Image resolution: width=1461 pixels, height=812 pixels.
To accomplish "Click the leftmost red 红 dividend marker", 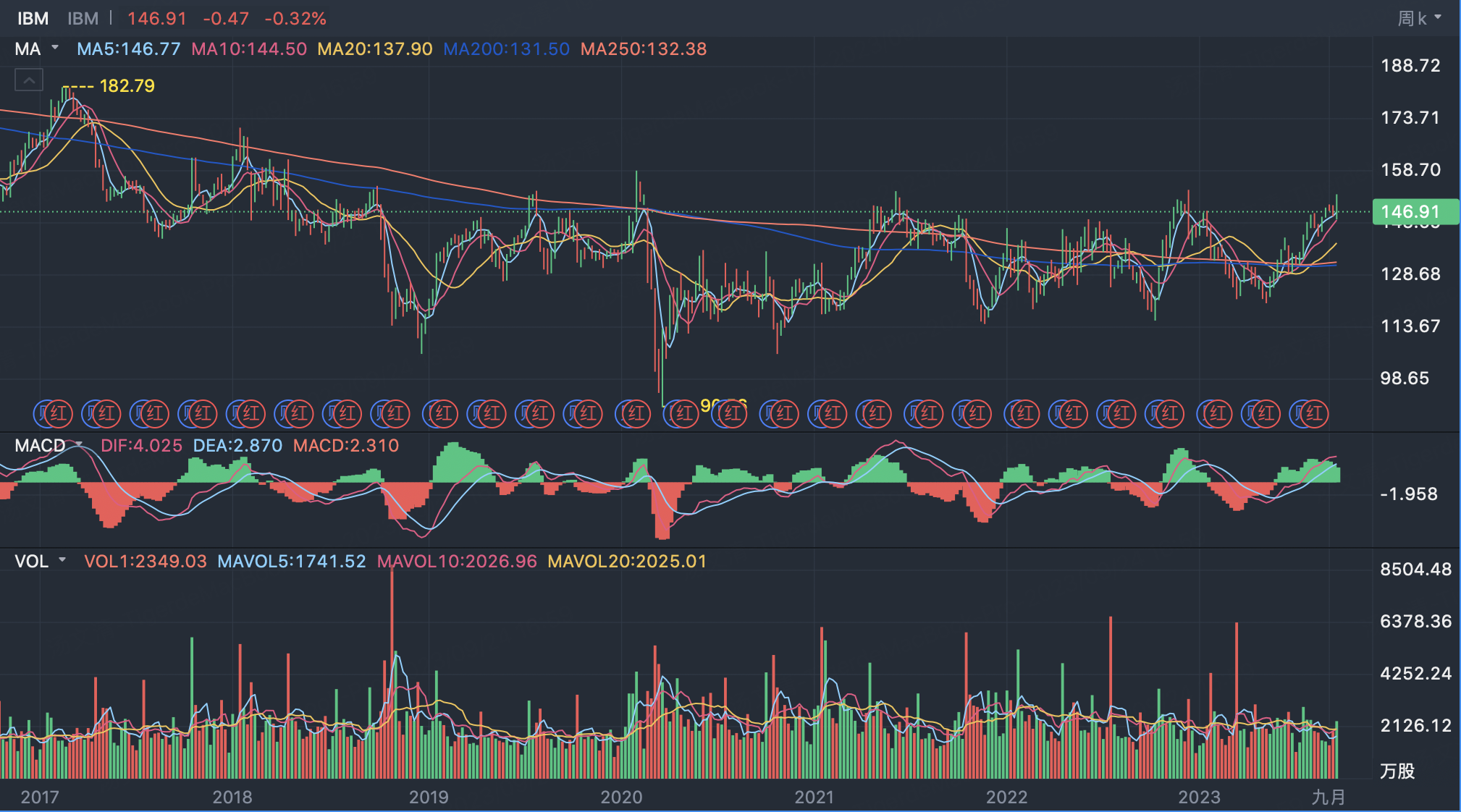I will click(x=59, y=414).
